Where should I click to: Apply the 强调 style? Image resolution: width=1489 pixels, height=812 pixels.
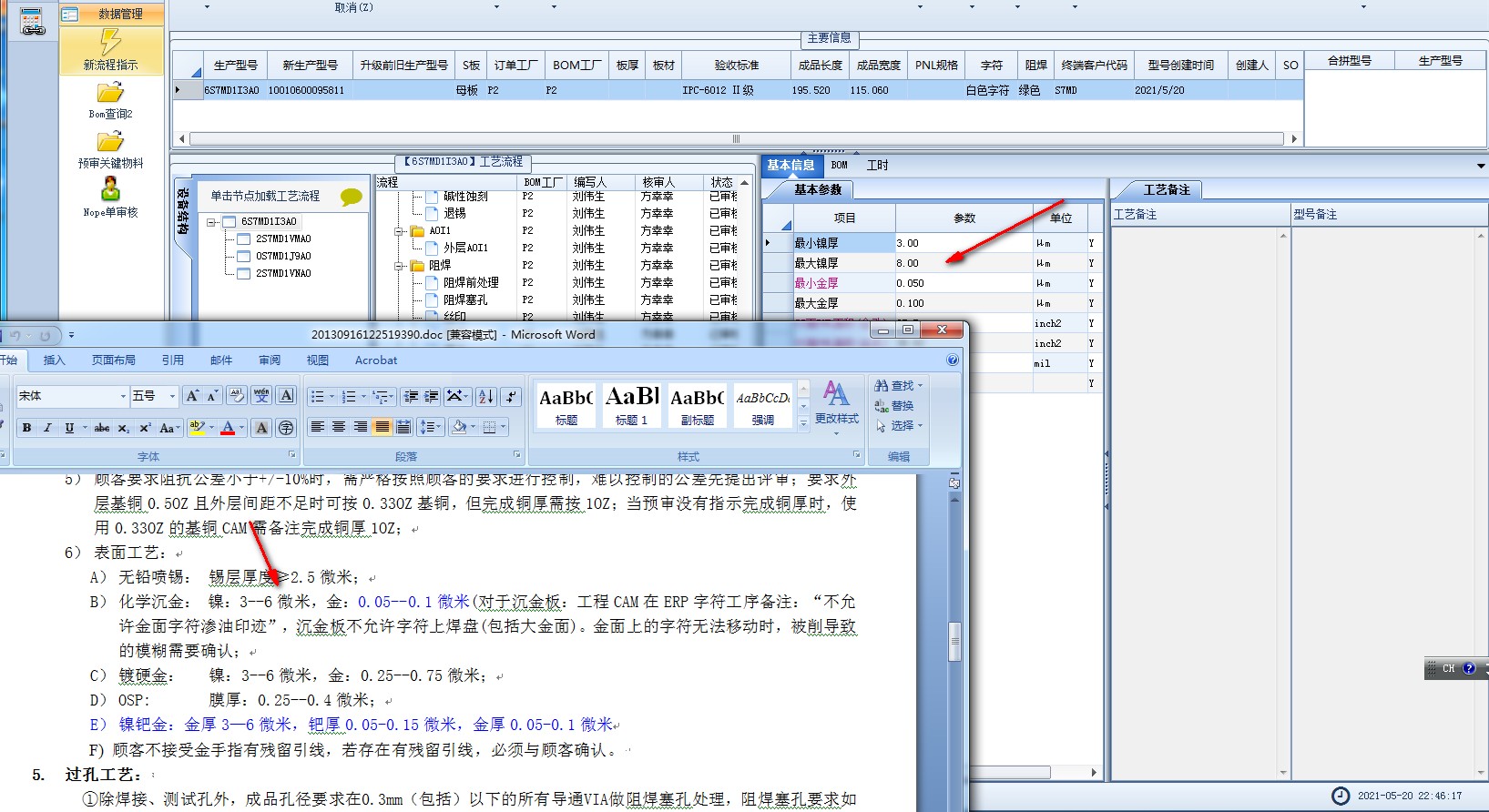click(x=762, y=405)
